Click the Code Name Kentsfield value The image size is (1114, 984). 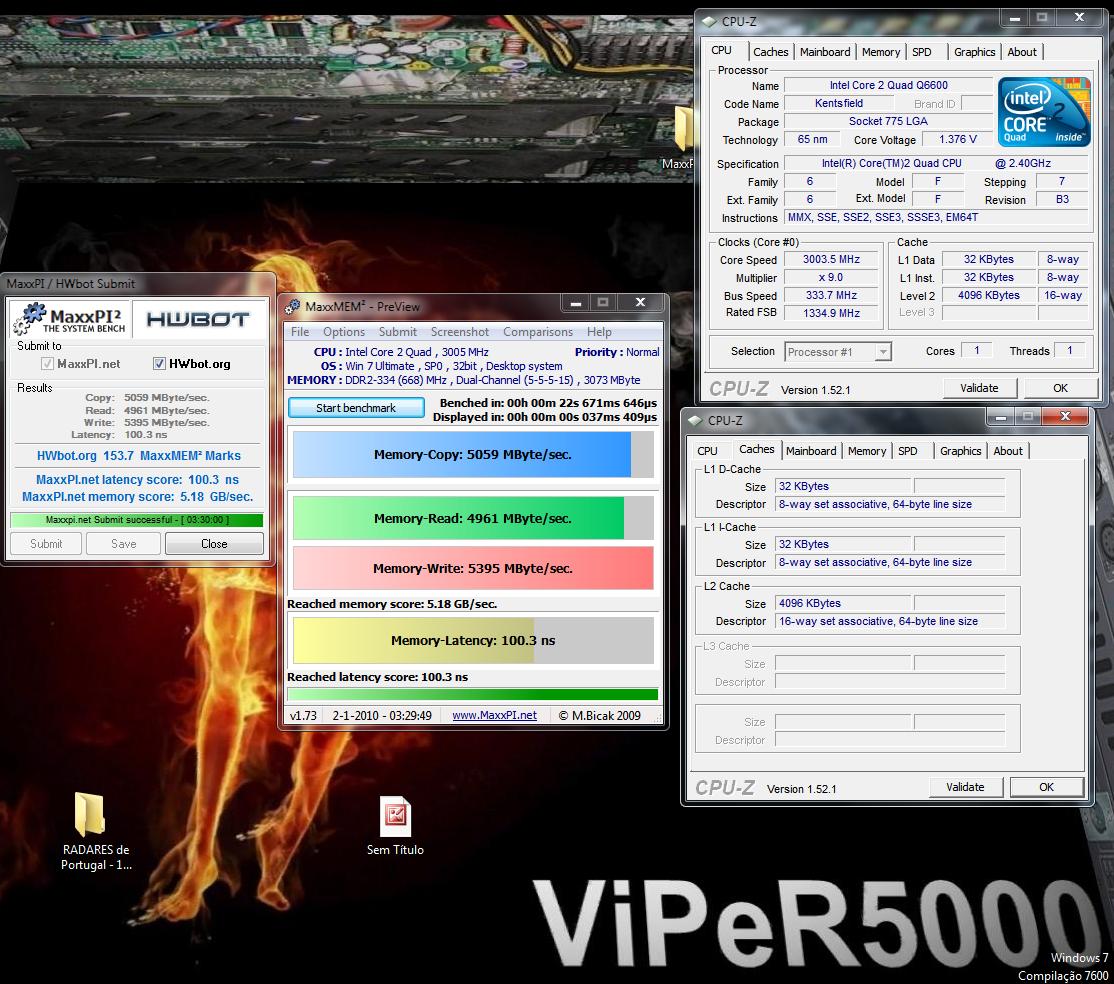tap(838, 104)
